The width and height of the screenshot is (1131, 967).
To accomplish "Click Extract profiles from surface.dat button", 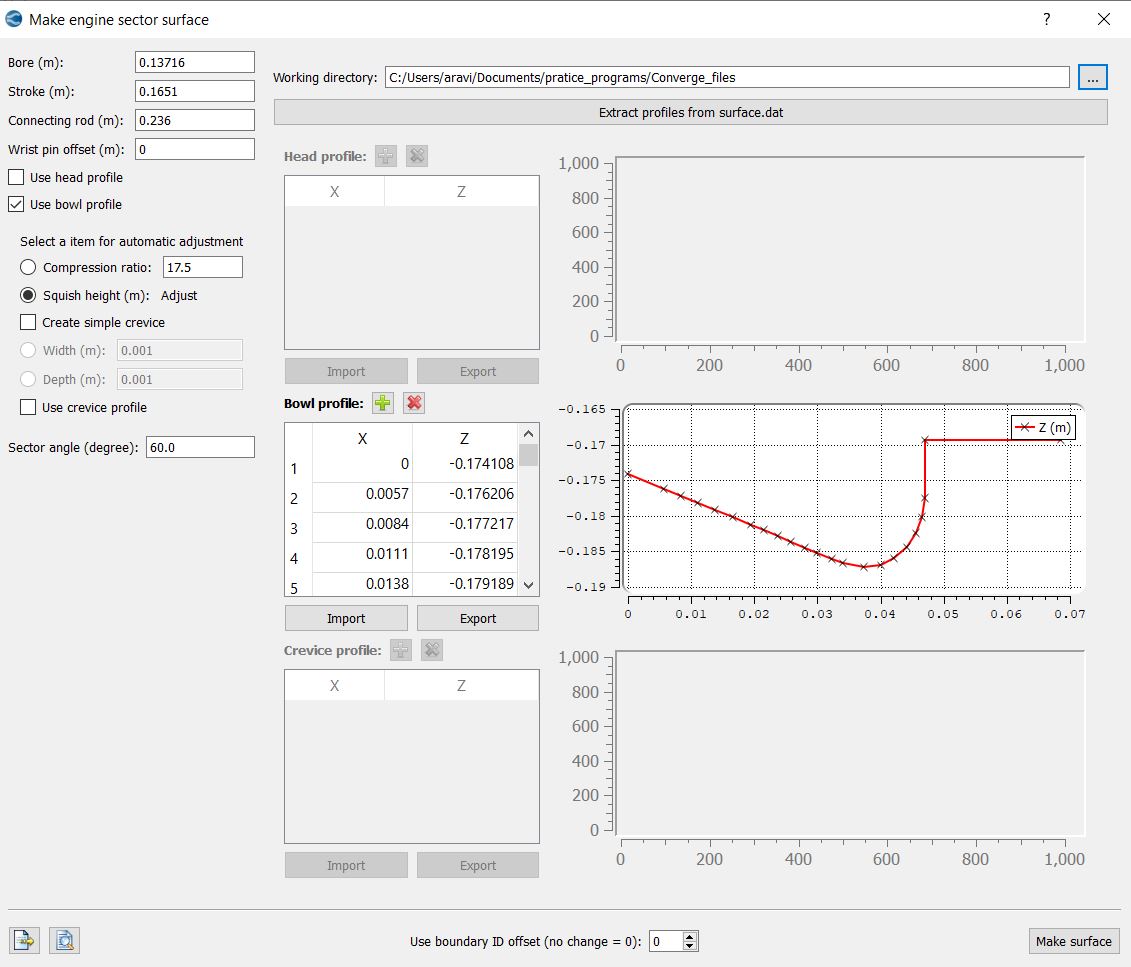I will pyautogui.click(x=690, y=112).
